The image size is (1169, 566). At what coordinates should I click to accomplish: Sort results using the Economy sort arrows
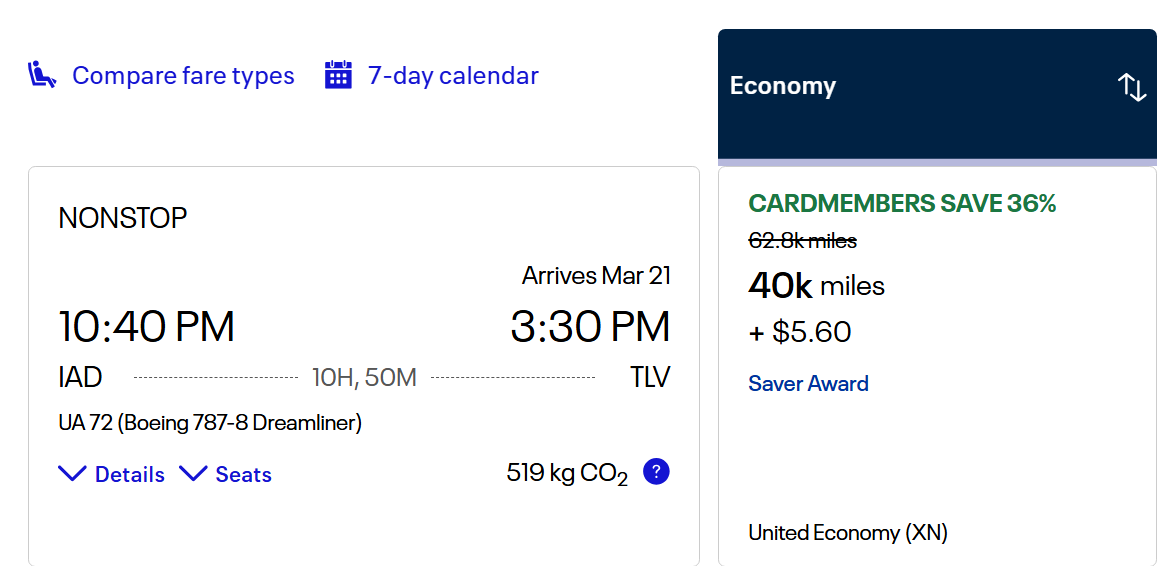click(x=1132, y=87)
